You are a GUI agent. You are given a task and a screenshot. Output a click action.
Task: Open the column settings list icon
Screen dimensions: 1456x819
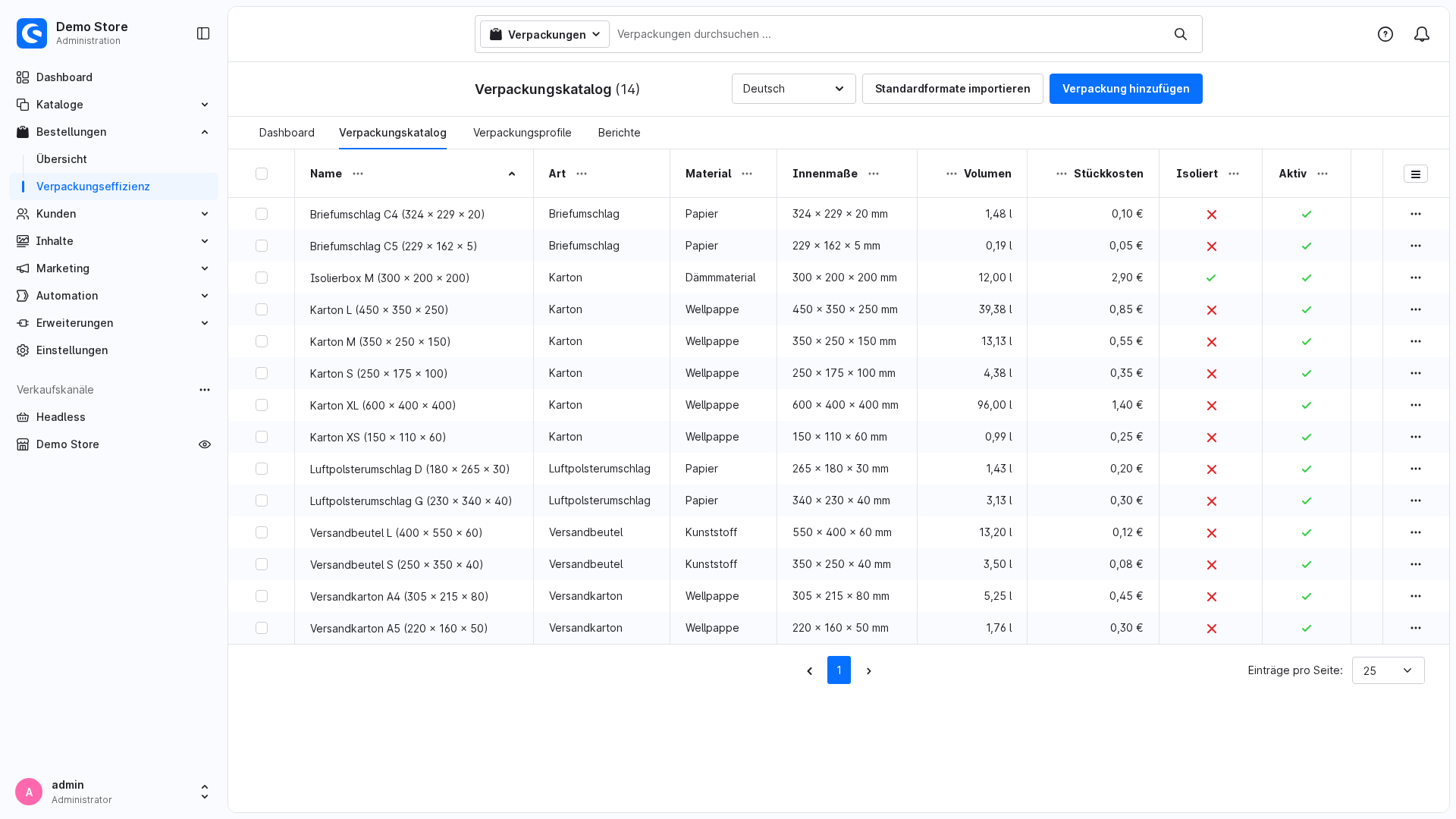click(x=1416, y=174)
